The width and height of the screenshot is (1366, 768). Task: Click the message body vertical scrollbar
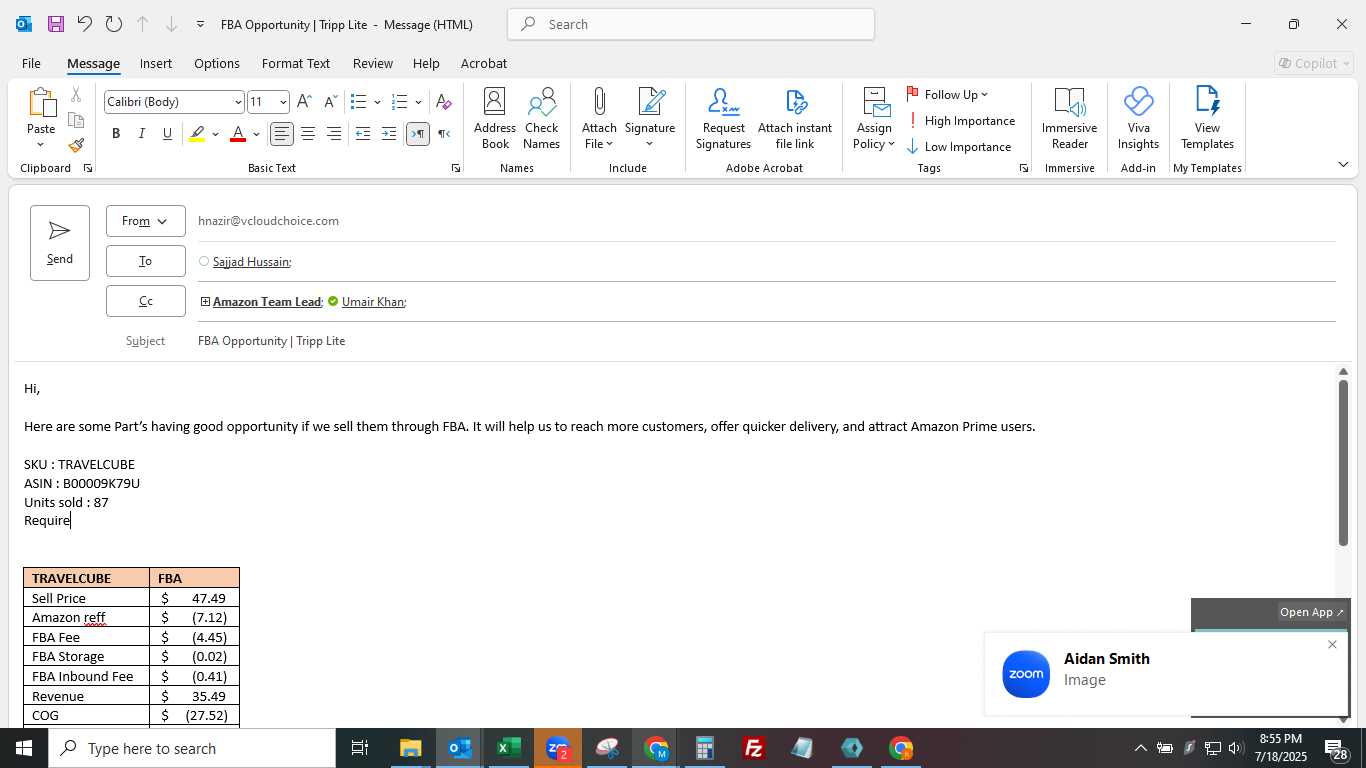tap(1343, 462)
